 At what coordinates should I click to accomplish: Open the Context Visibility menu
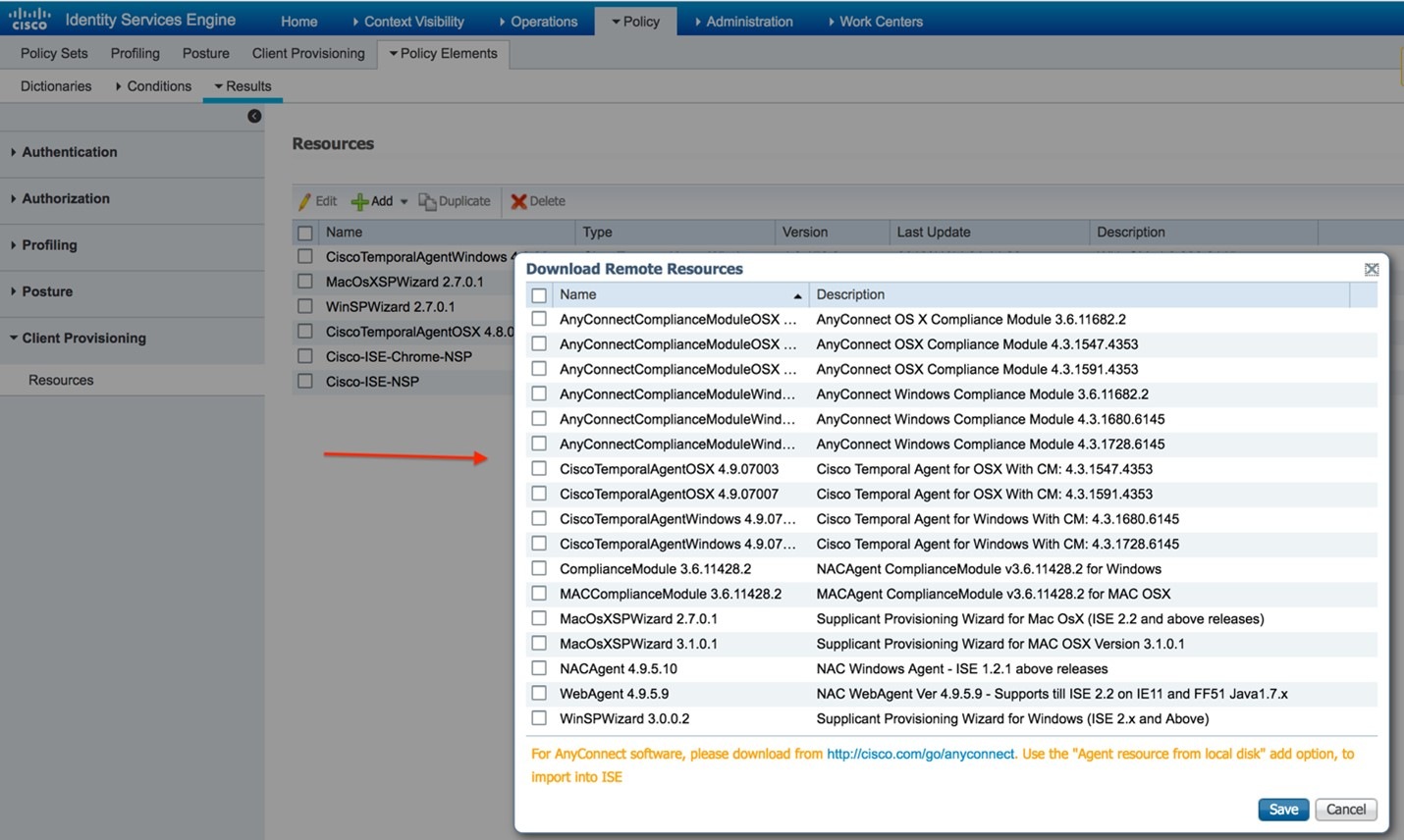[x=408, y=22]
